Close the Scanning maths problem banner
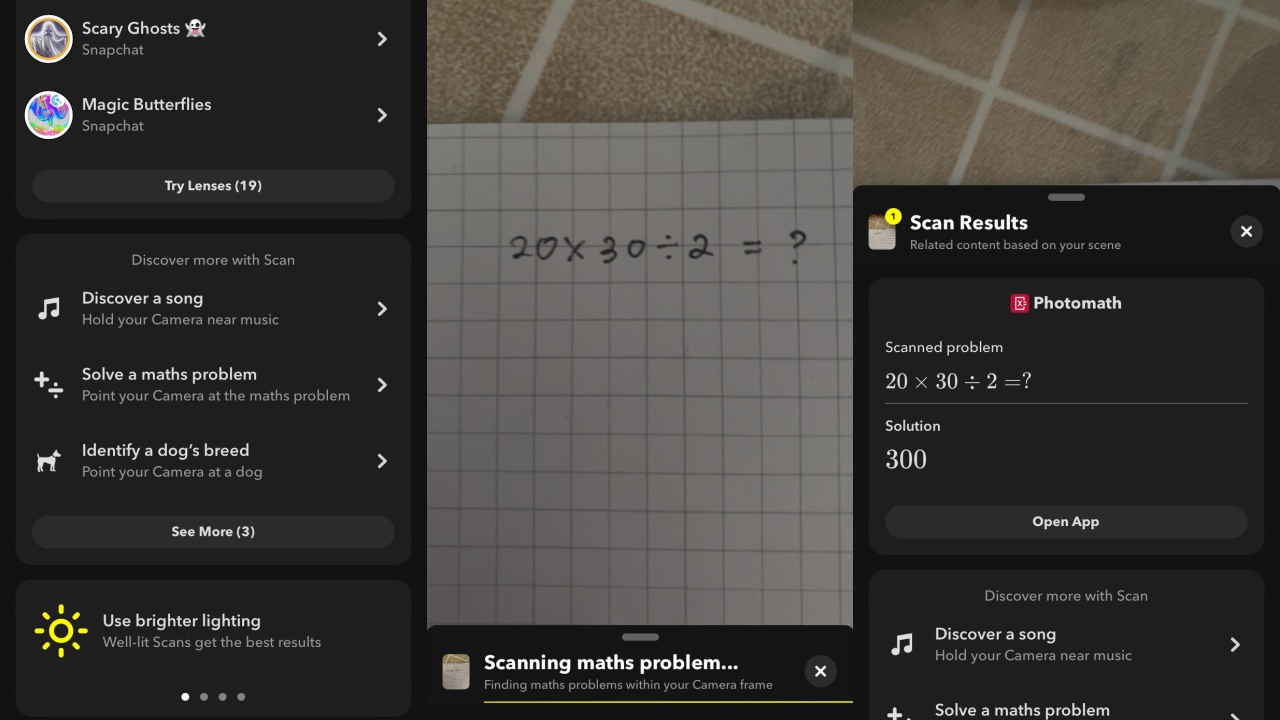 [x=820, y=671]
